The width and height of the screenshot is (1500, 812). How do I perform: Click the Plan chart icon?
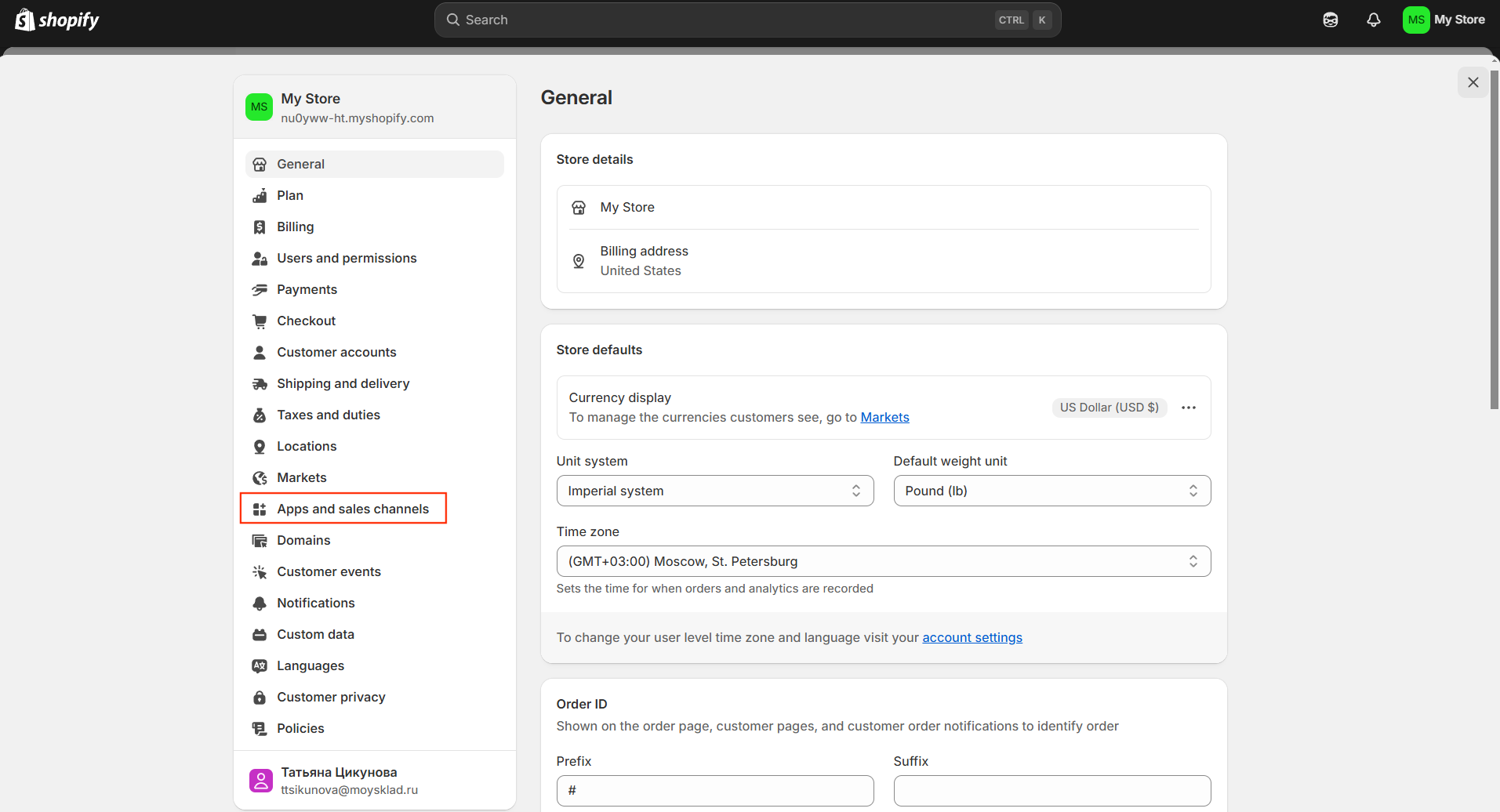tap(260, 195)
